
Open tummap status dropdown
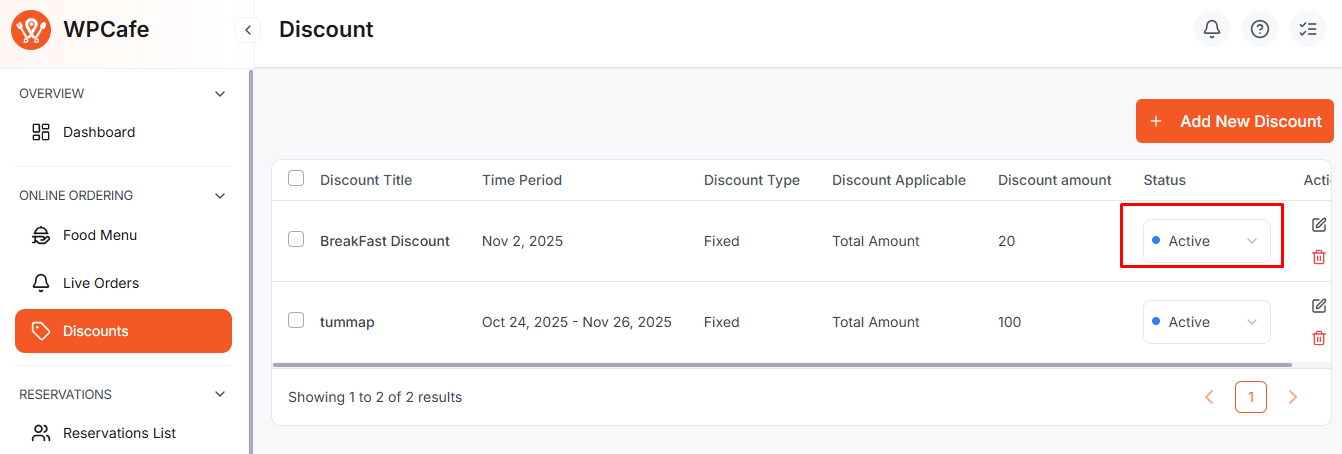[1206, 322]
